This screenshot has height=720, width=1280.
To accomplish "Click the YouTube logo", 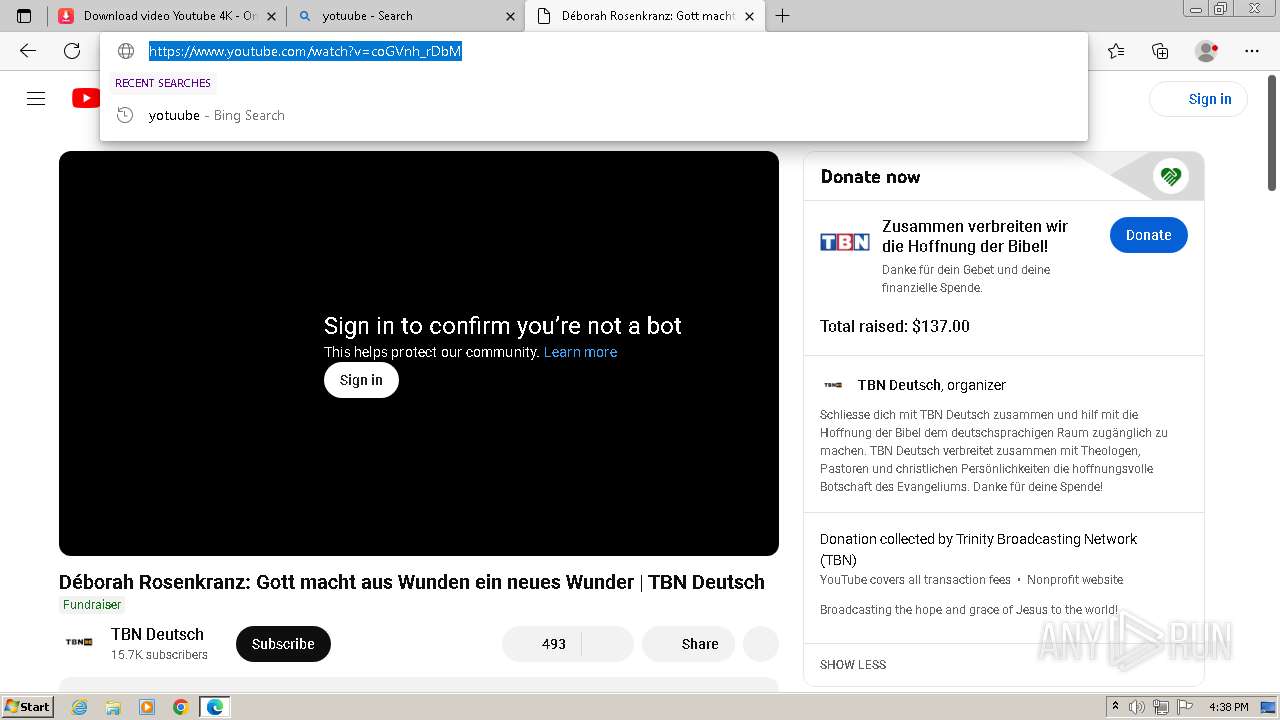I will click(86, 98).
